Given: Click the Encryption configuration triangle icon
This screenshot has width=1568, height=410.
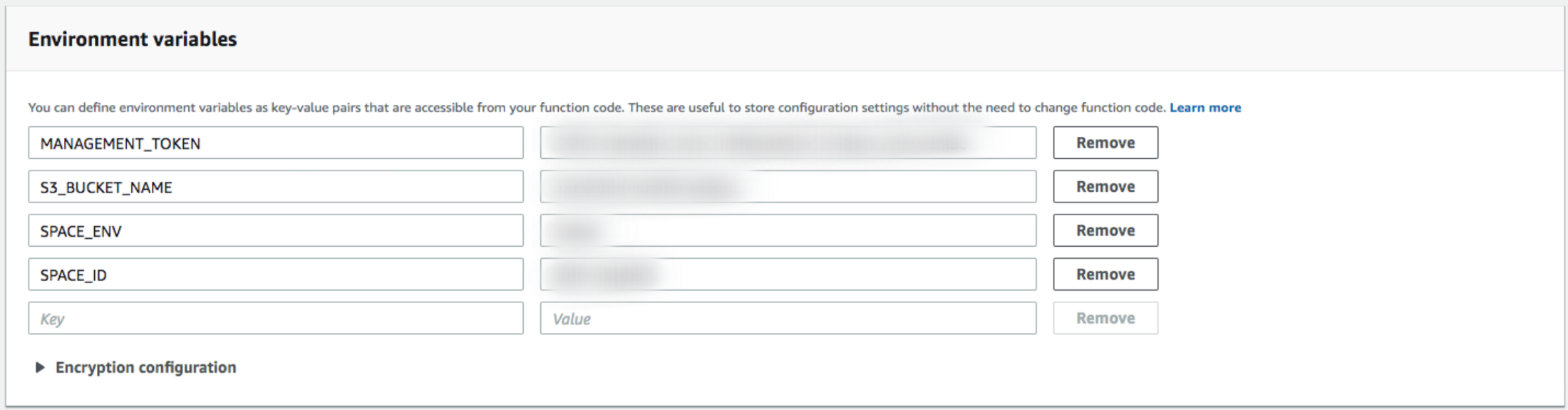Looking at the screenshot, I should coord(40,367).
